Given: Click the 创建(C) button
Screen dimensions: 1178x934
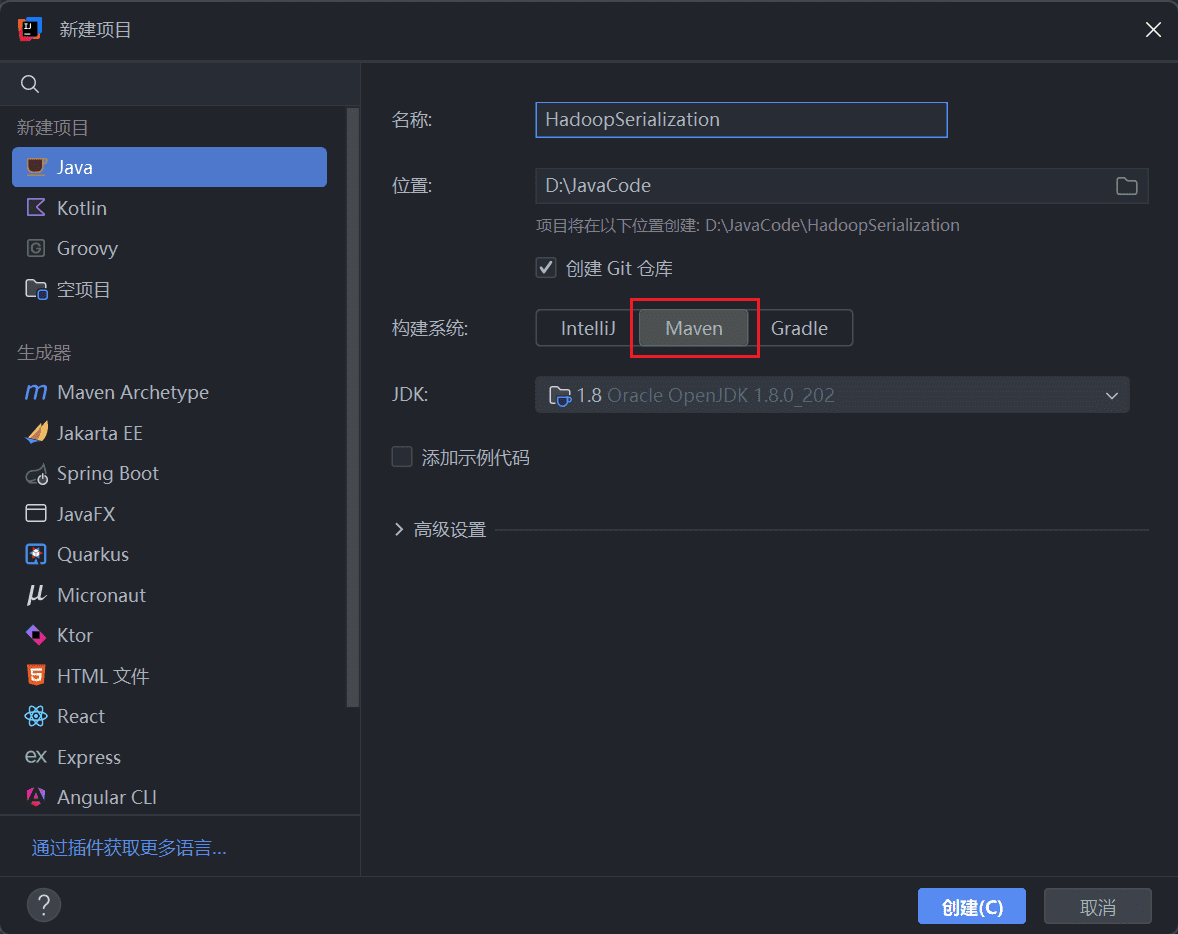Looking at the screenshot, I should [x=971, y=907].
